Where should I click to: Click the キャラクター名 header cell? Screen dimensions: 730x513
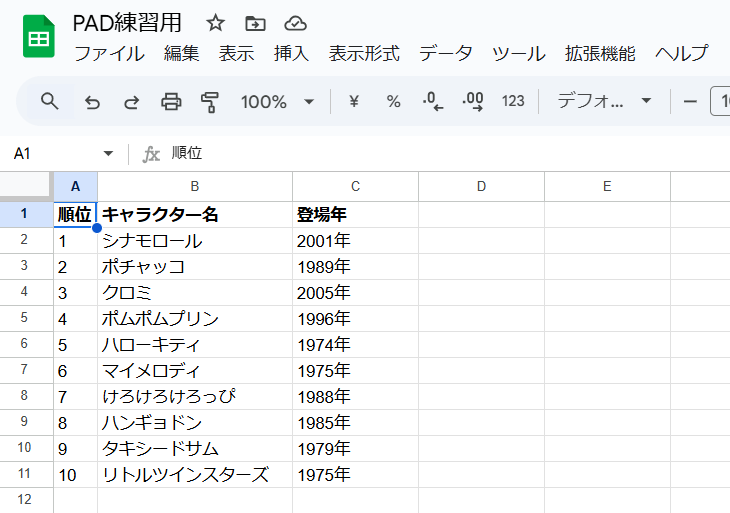(195, 215)
